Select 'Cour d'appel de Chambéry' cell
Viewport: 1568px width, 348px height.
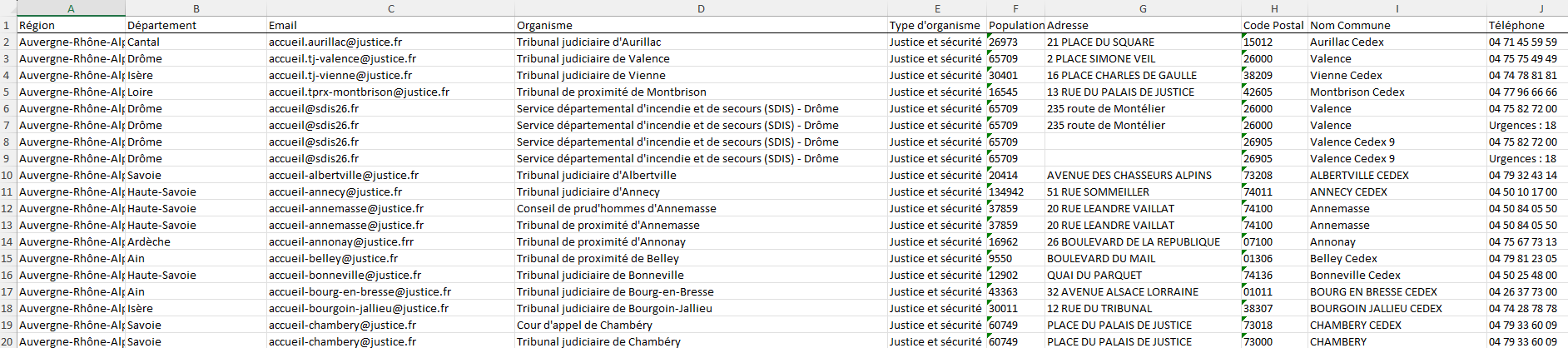[x=701, y=325]
